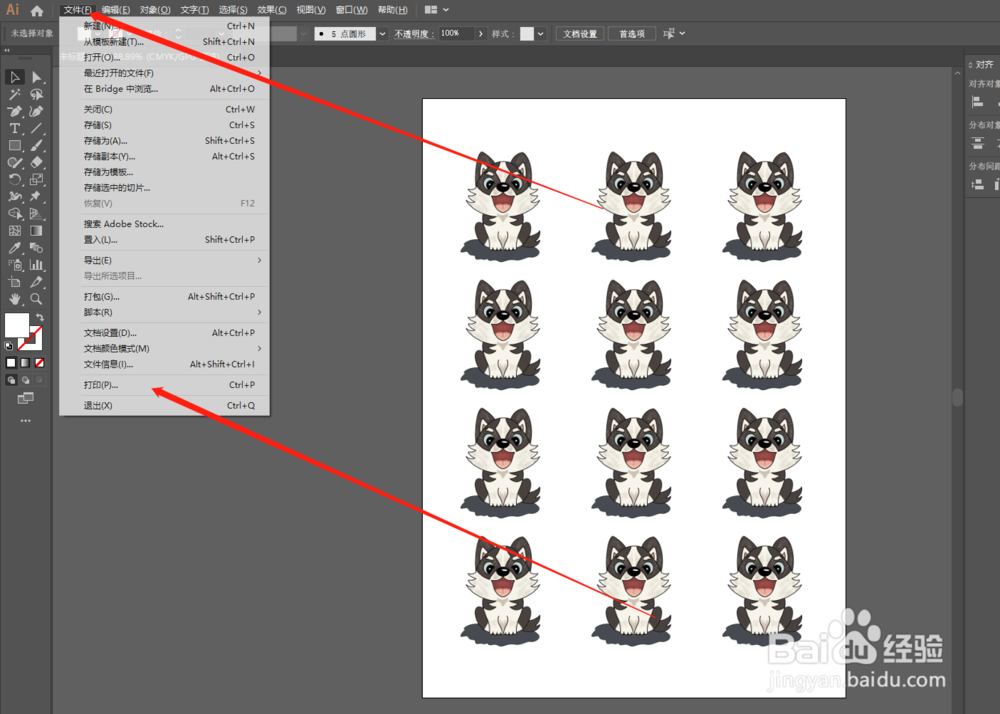The image size is (1000, 714).
Task: Select the Pen tool
Action: coord(15,112)
